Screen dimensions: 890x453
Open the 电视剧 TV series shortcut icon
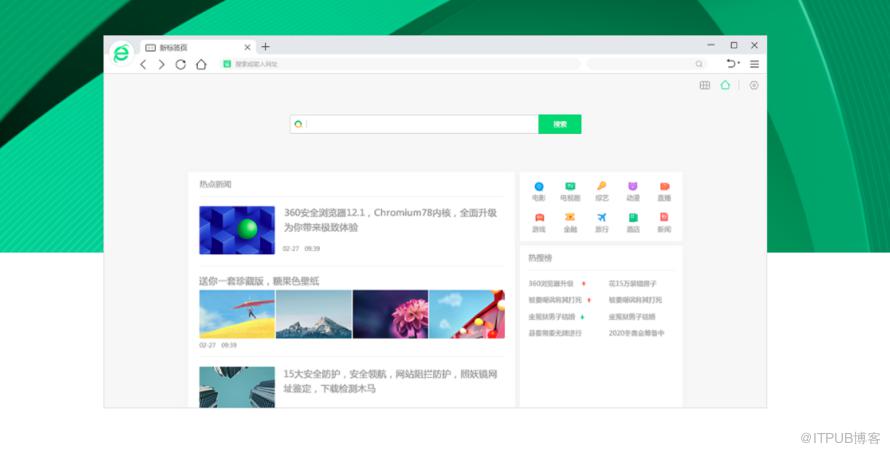point(570,186)
